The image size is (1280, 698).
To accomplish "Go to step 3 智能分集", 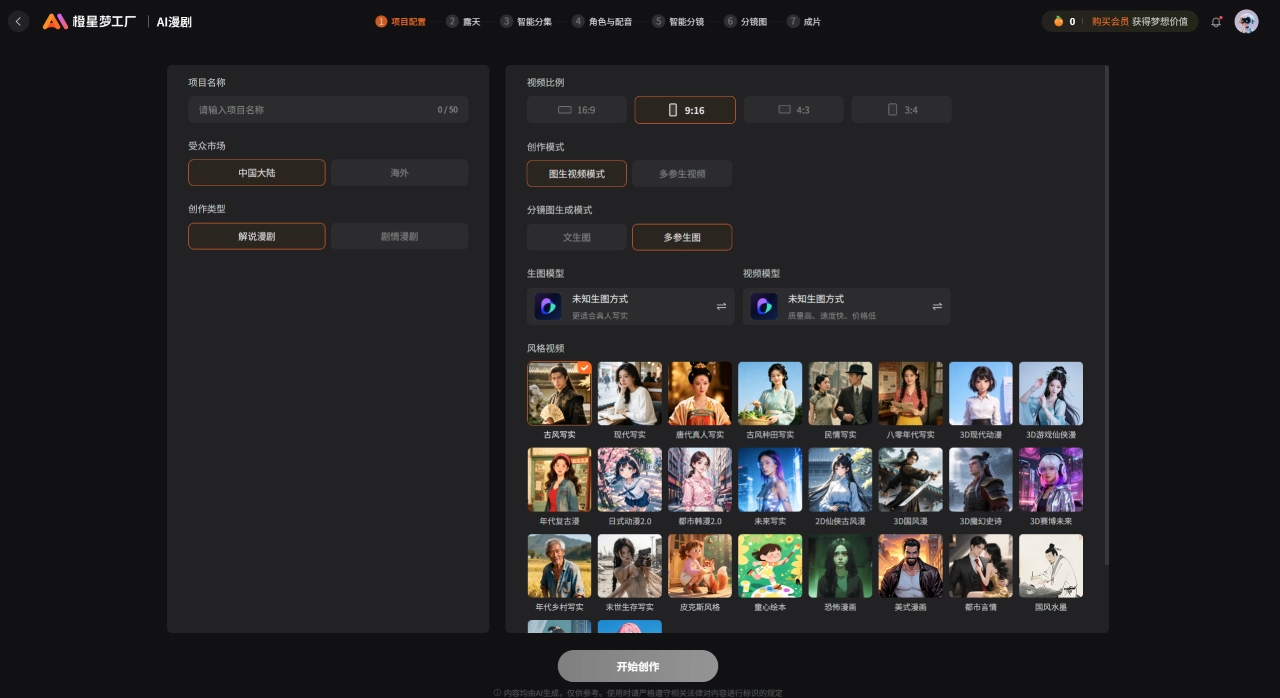I will [x=526, y=21].
